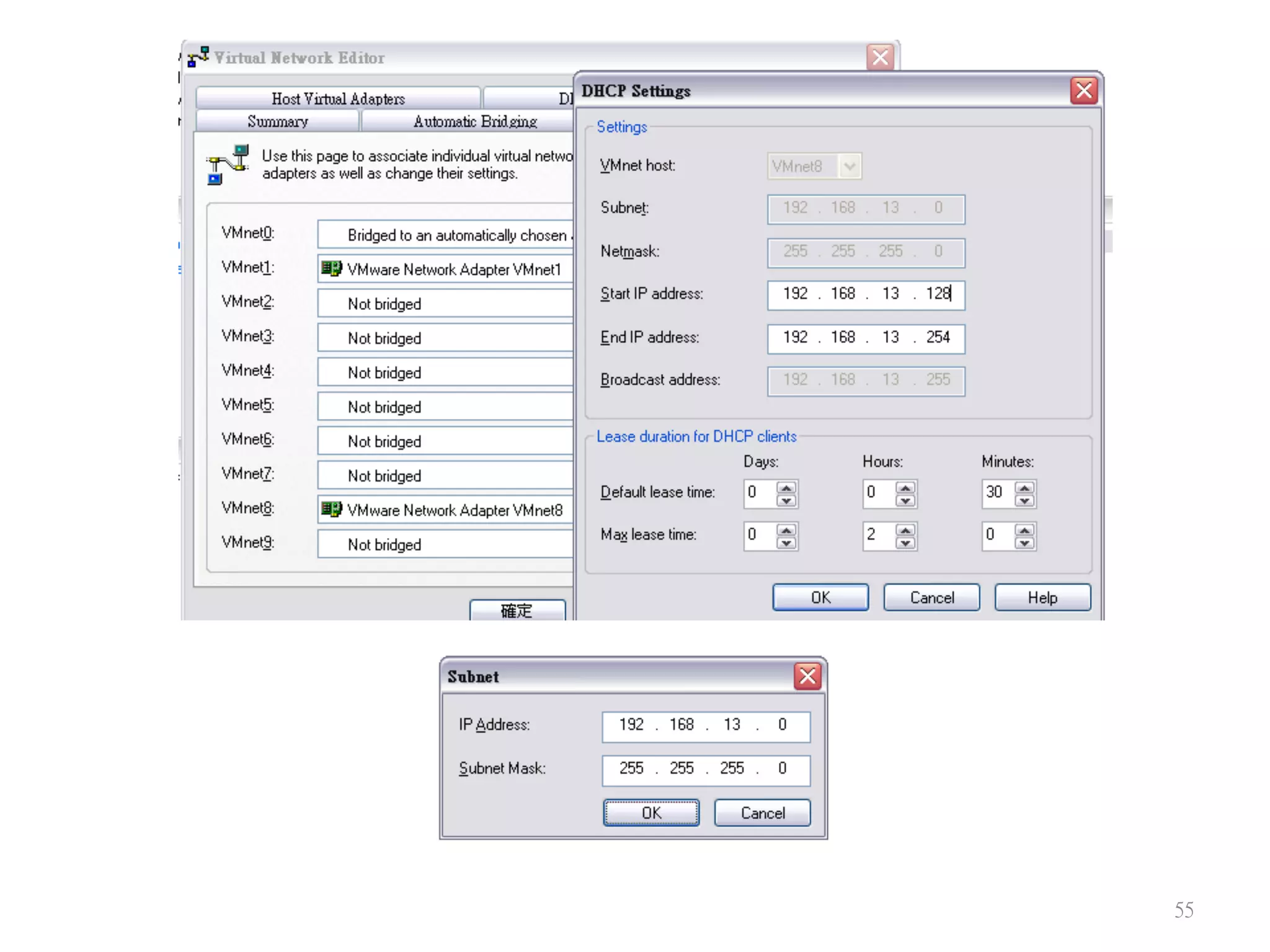Click Help button in DHCP Settings

click(x=1042, y=597)
